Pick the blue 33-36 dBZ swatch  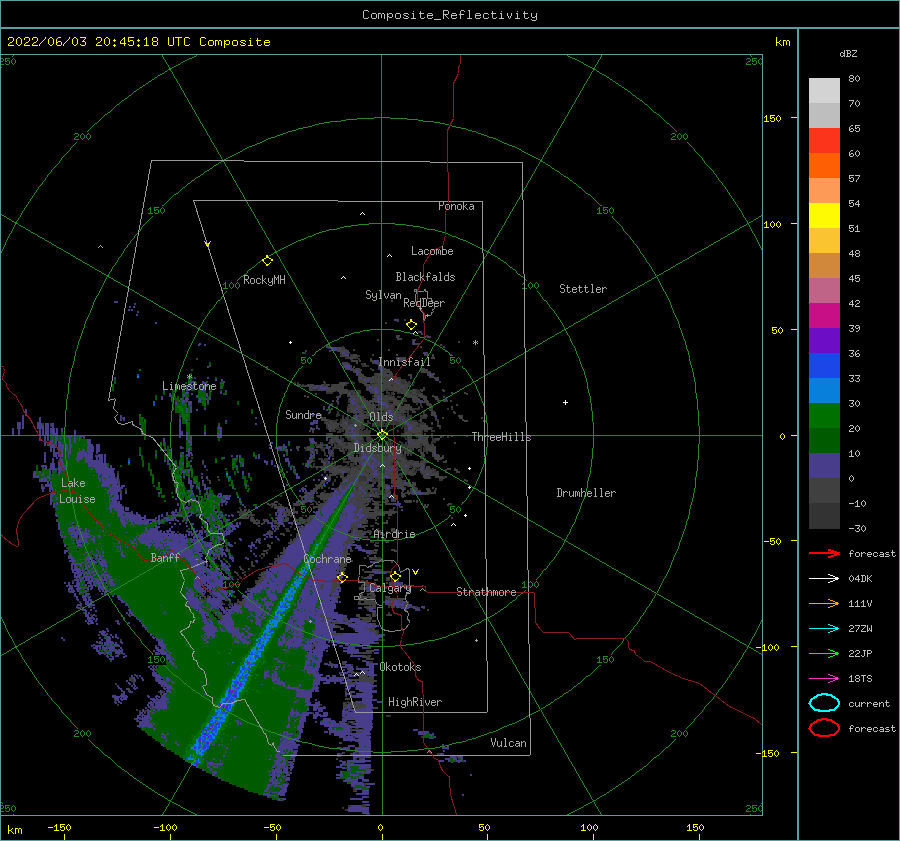824,366
